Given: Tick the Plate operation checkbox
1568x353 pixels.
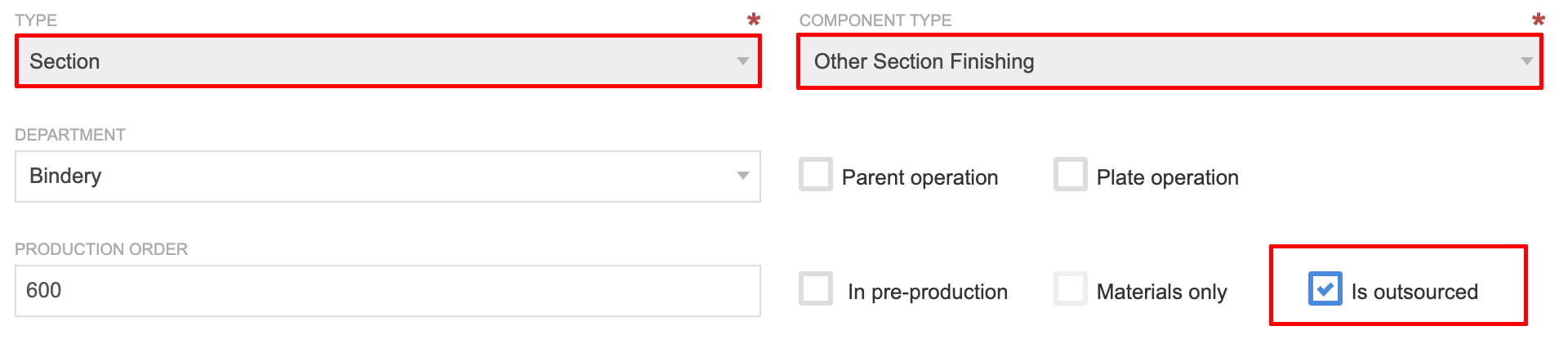Looking at the screenshot, I should 1070,174.
